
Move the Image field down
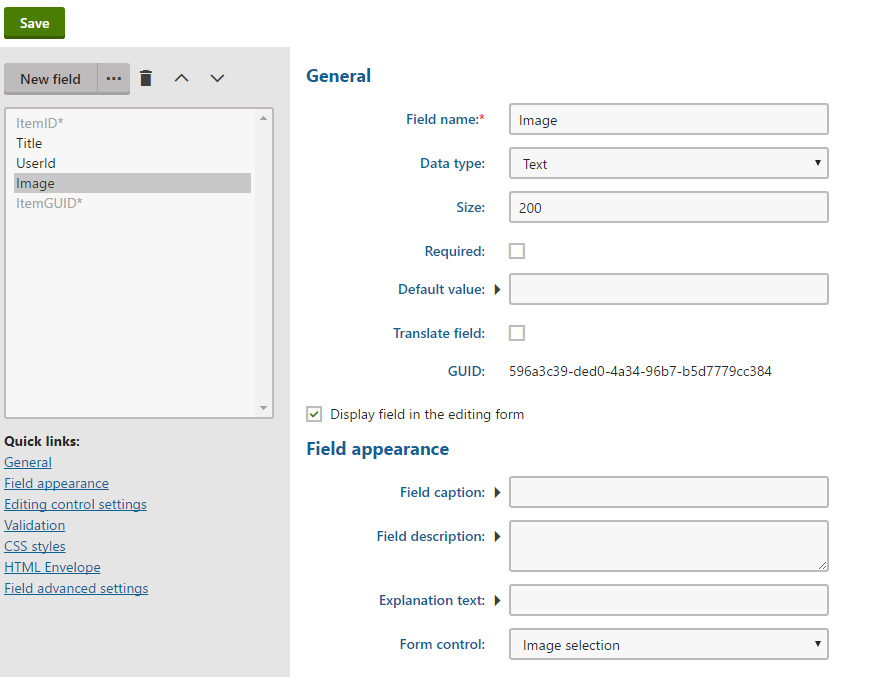point(217,78)
